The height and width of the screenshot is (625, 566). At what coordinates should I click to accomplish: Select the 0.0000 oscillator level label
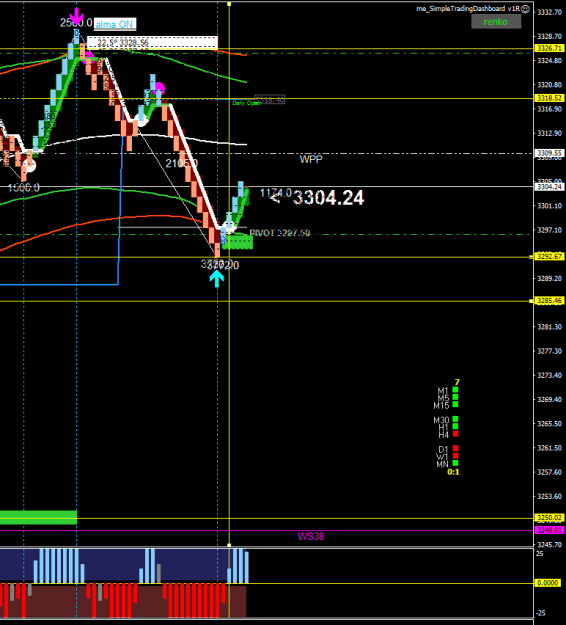click(548, 583)
